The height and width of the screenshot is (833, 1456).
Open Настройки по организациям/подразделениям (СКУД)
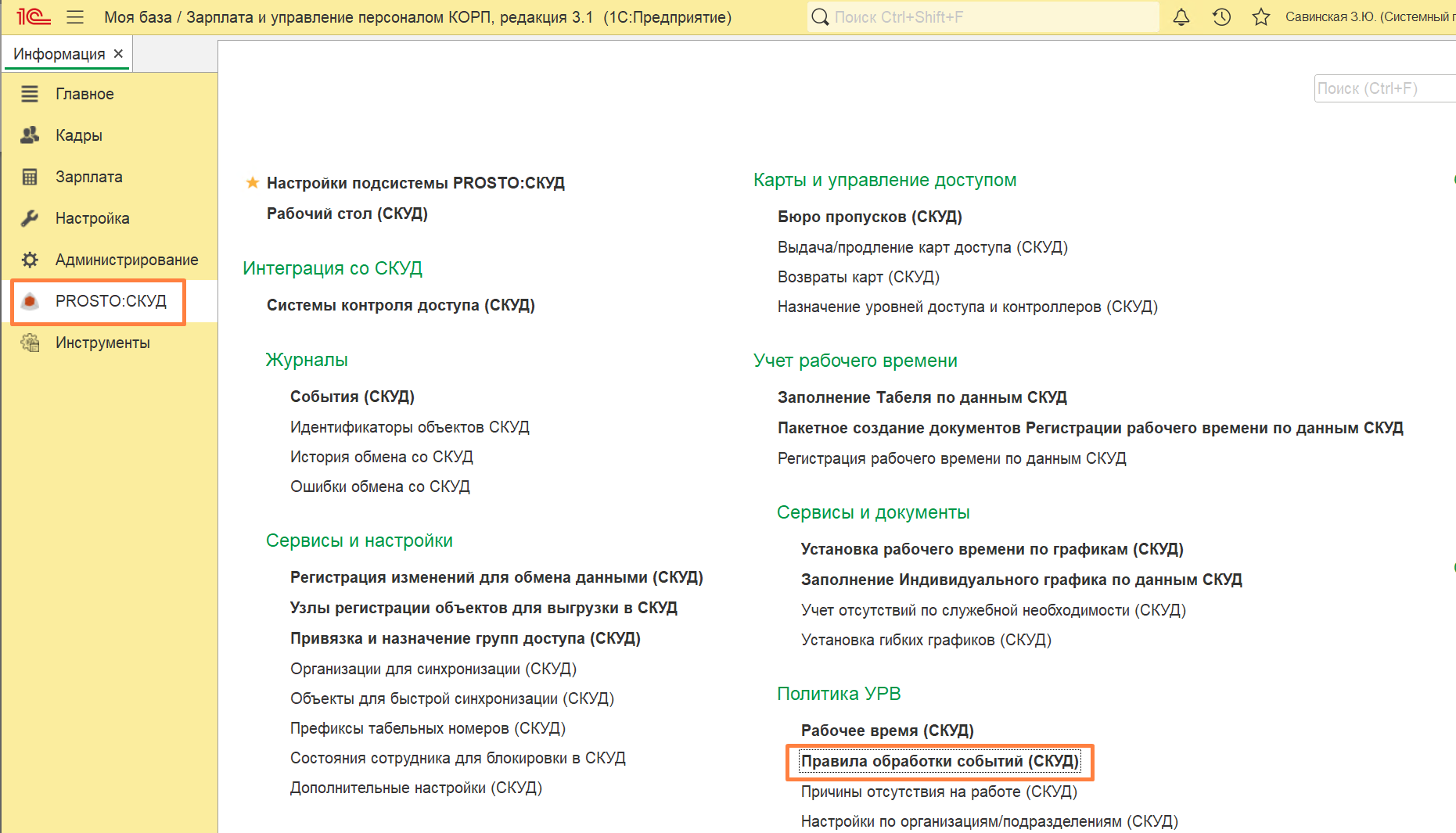990,821
